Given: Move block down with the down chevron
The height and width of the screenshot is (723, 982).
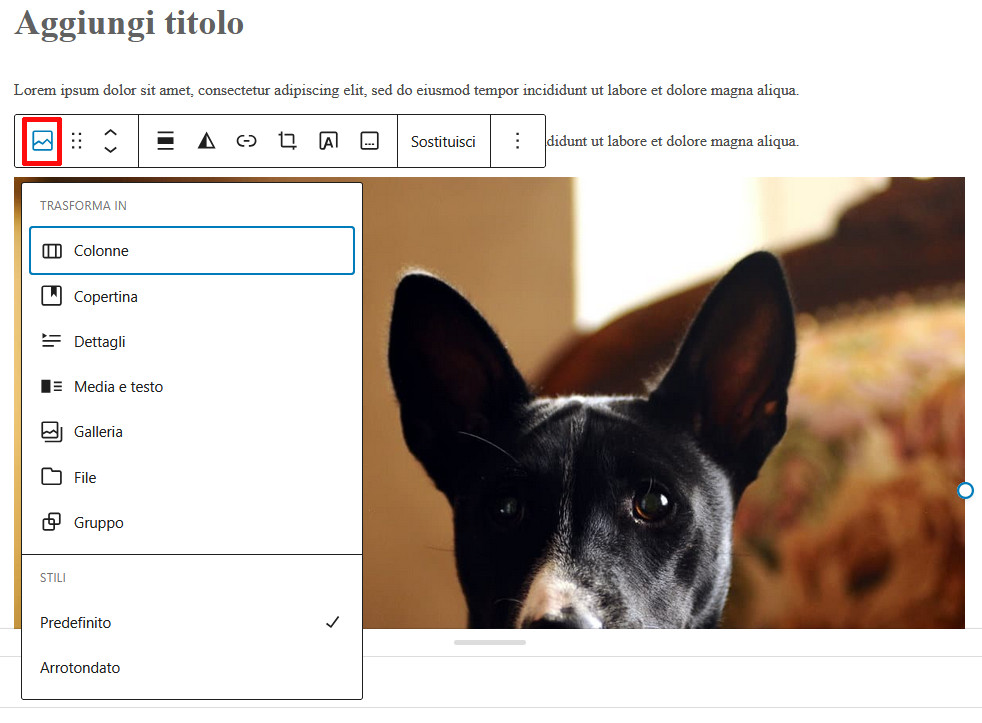Looking at the screenshot, I should tap(110, 150).
